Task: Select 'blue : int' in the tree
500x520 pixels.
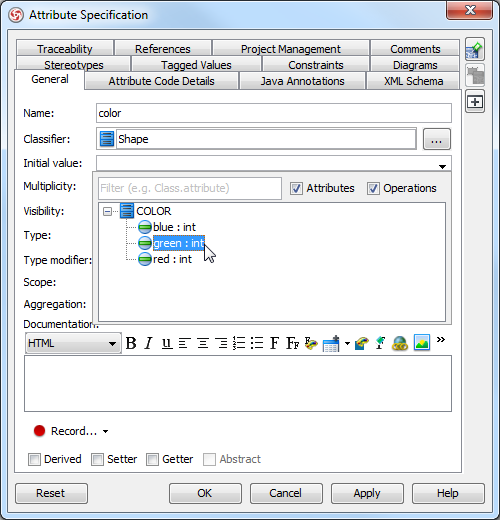Action: [x=174, y=227]
